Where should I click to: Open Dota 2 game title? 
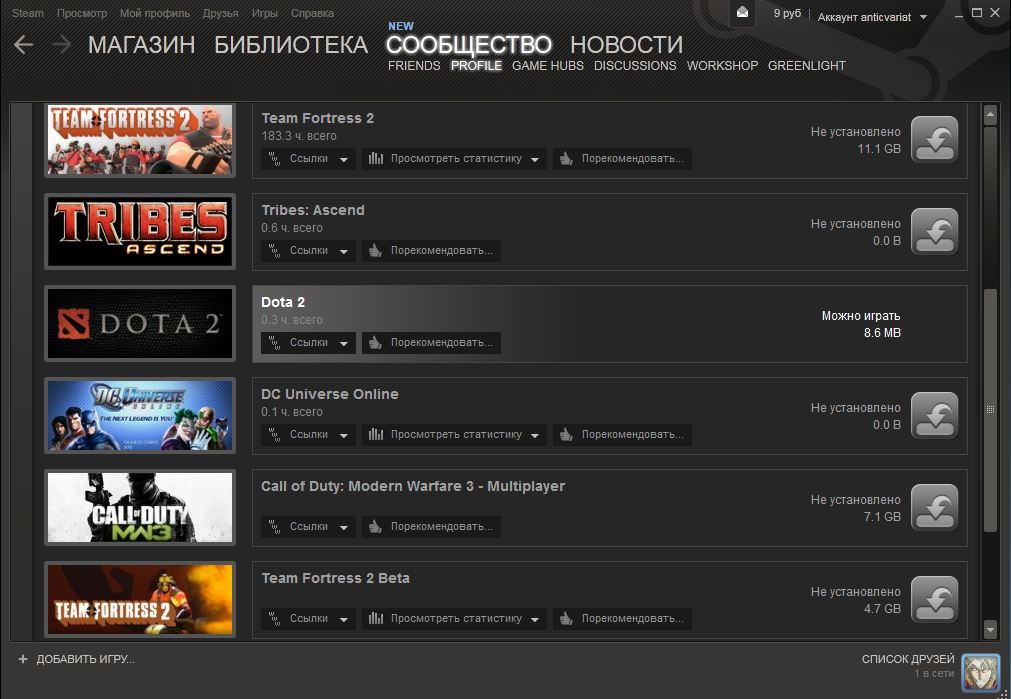(x=283, y=302)
